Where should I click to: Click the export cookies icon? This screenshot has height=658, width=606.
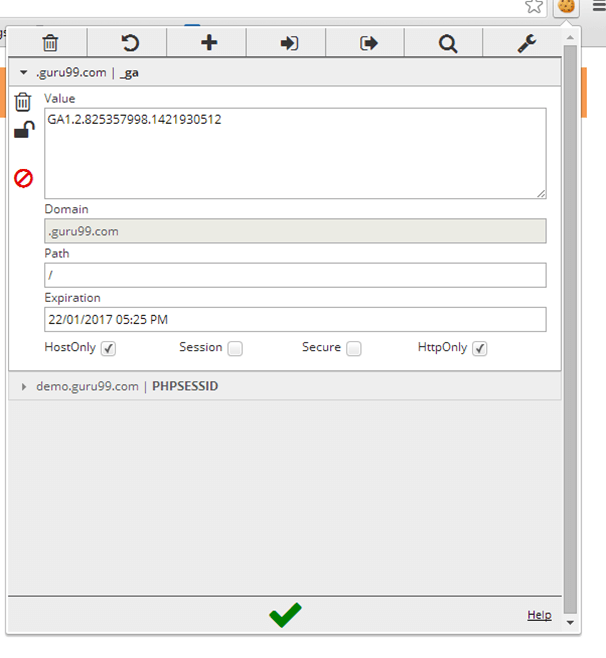click(368, 43)
